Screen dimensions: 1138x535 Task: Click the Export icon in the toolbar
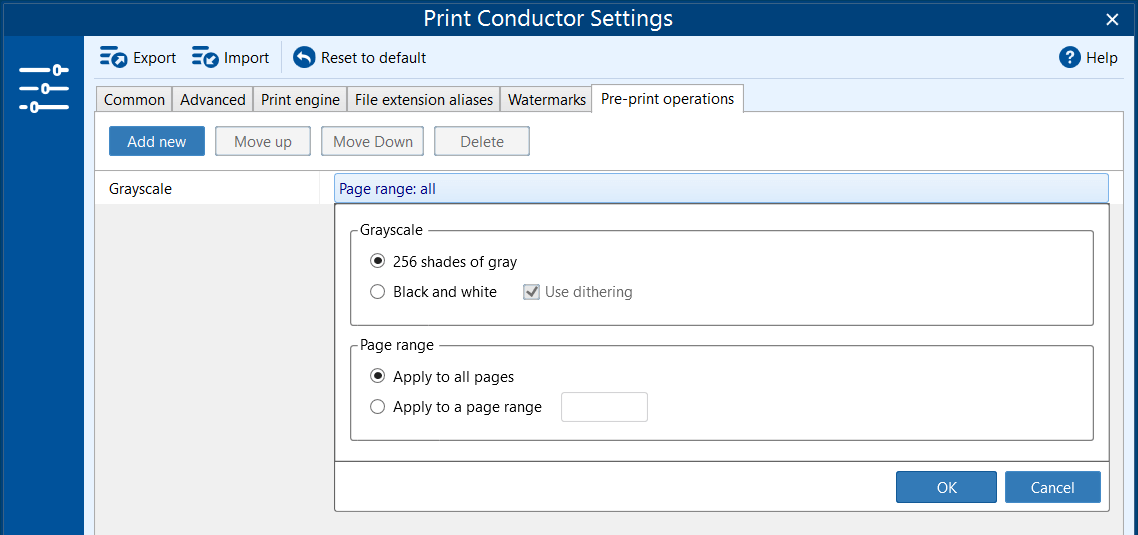113,58
